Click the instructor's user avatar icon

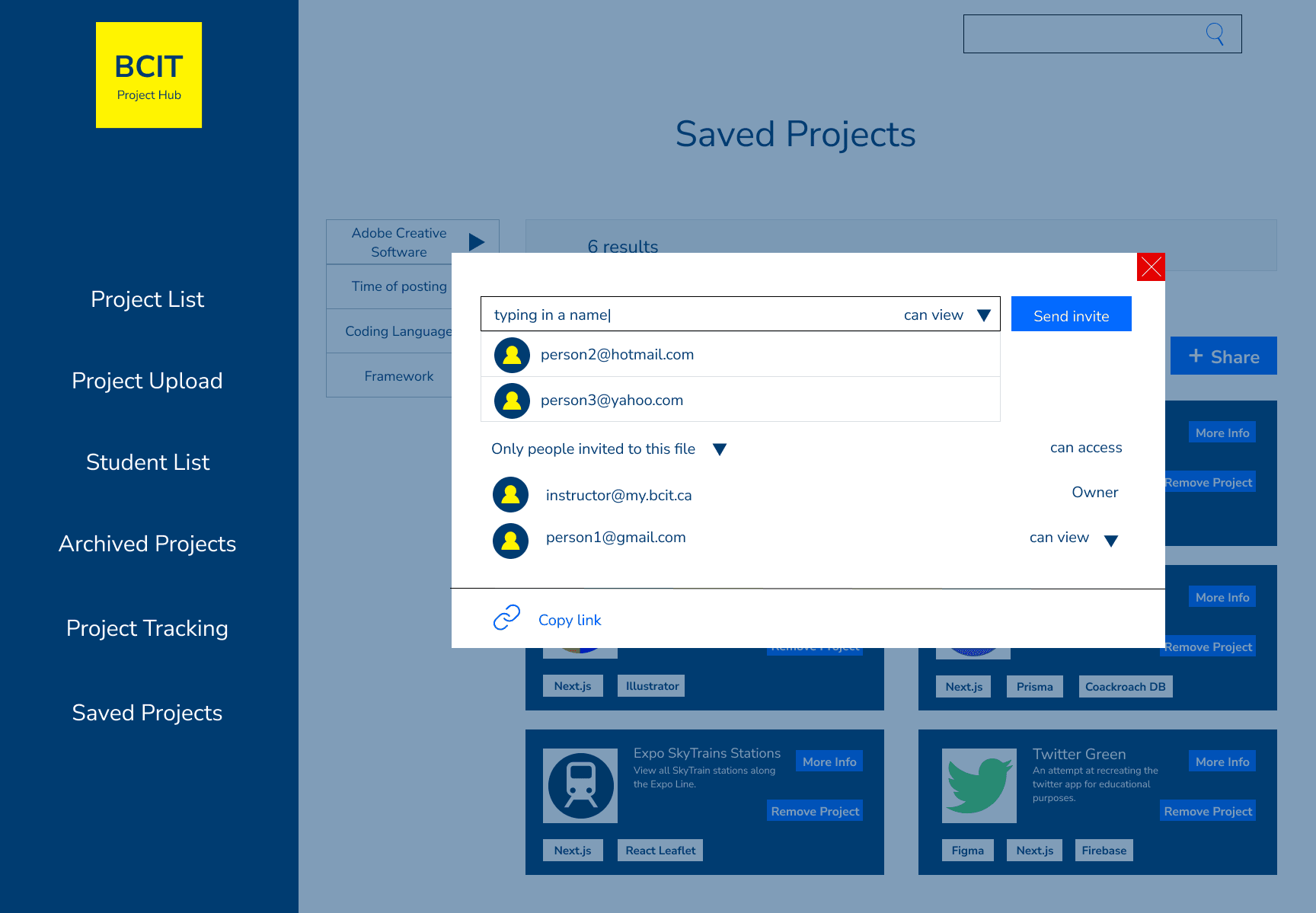click(x=510, y=494)
